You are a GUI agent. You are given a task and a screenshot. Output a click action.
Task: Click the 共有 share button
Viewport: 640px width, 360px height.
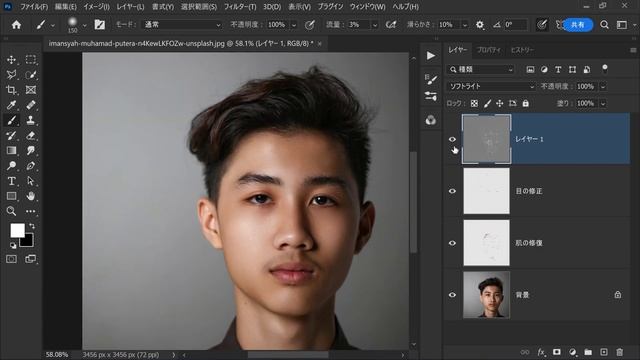click(578, 25)
